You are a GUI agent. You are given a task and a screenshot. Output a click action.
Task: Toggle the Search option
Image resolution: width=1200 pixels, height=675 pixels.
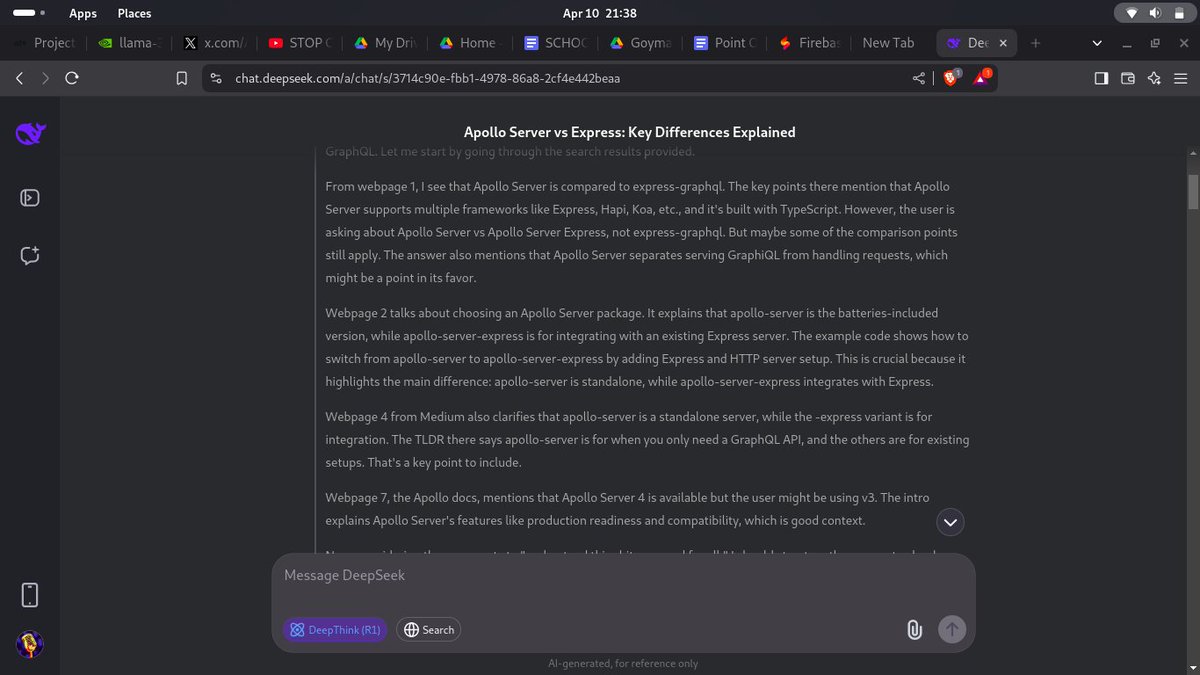click(x=428, y=630)
